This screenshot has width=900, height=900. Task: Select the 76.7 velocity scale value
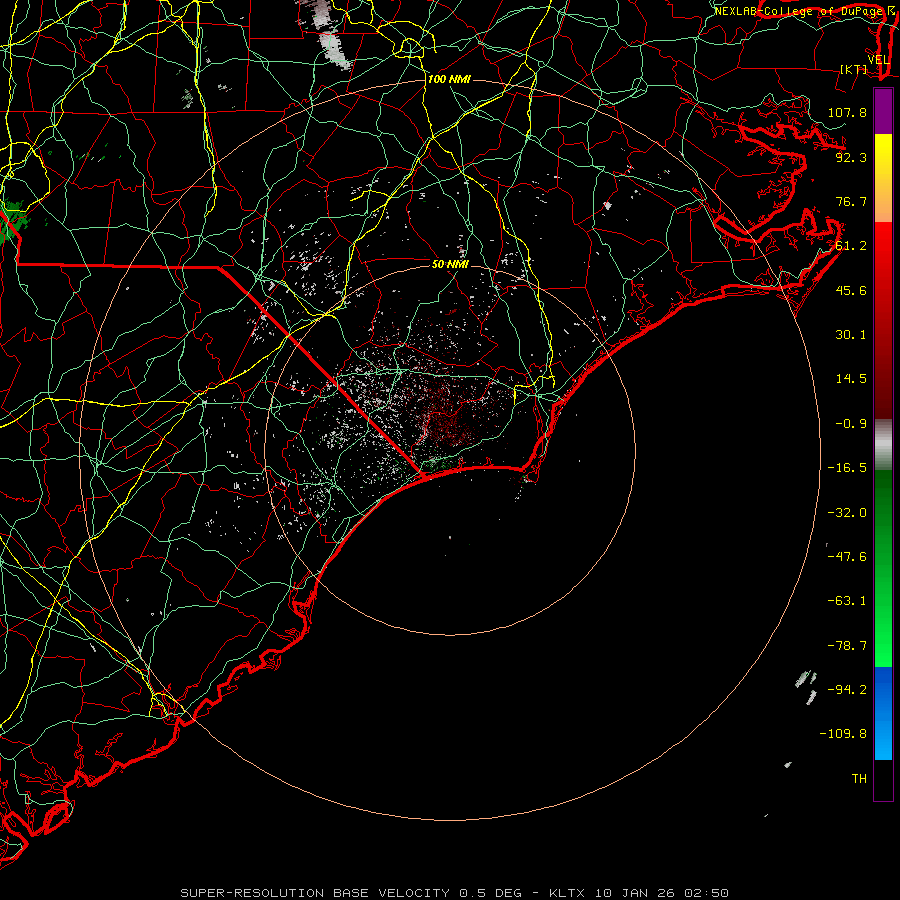[x=851, y=201]
